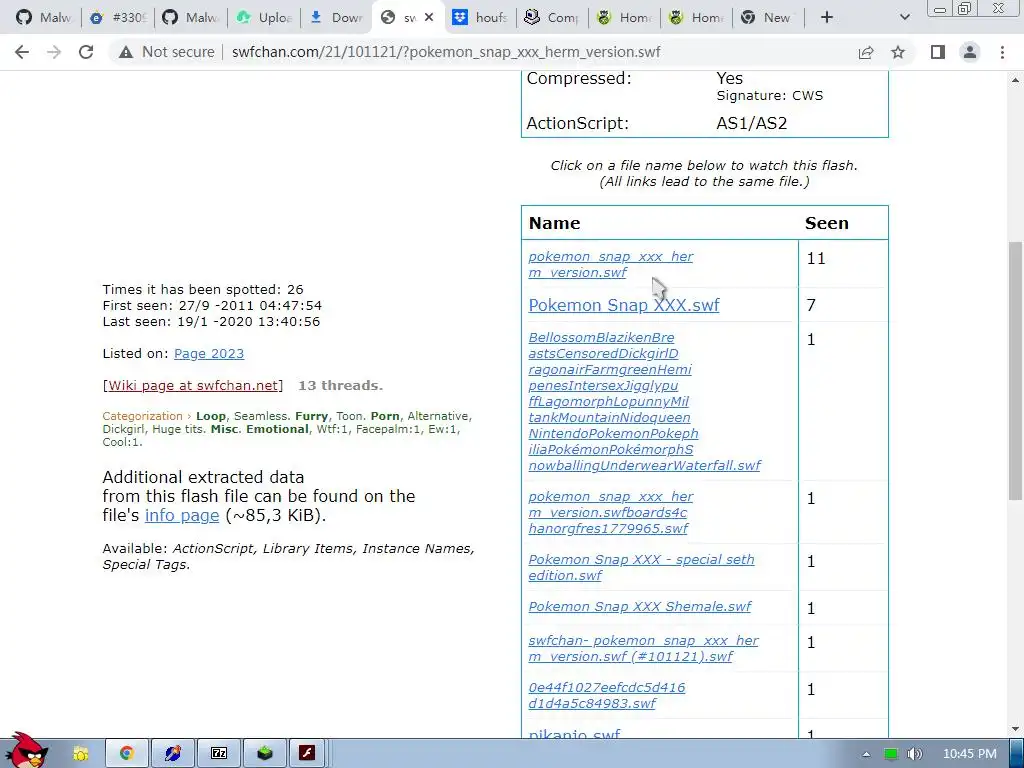Click the Signature: CWS text

769,96
